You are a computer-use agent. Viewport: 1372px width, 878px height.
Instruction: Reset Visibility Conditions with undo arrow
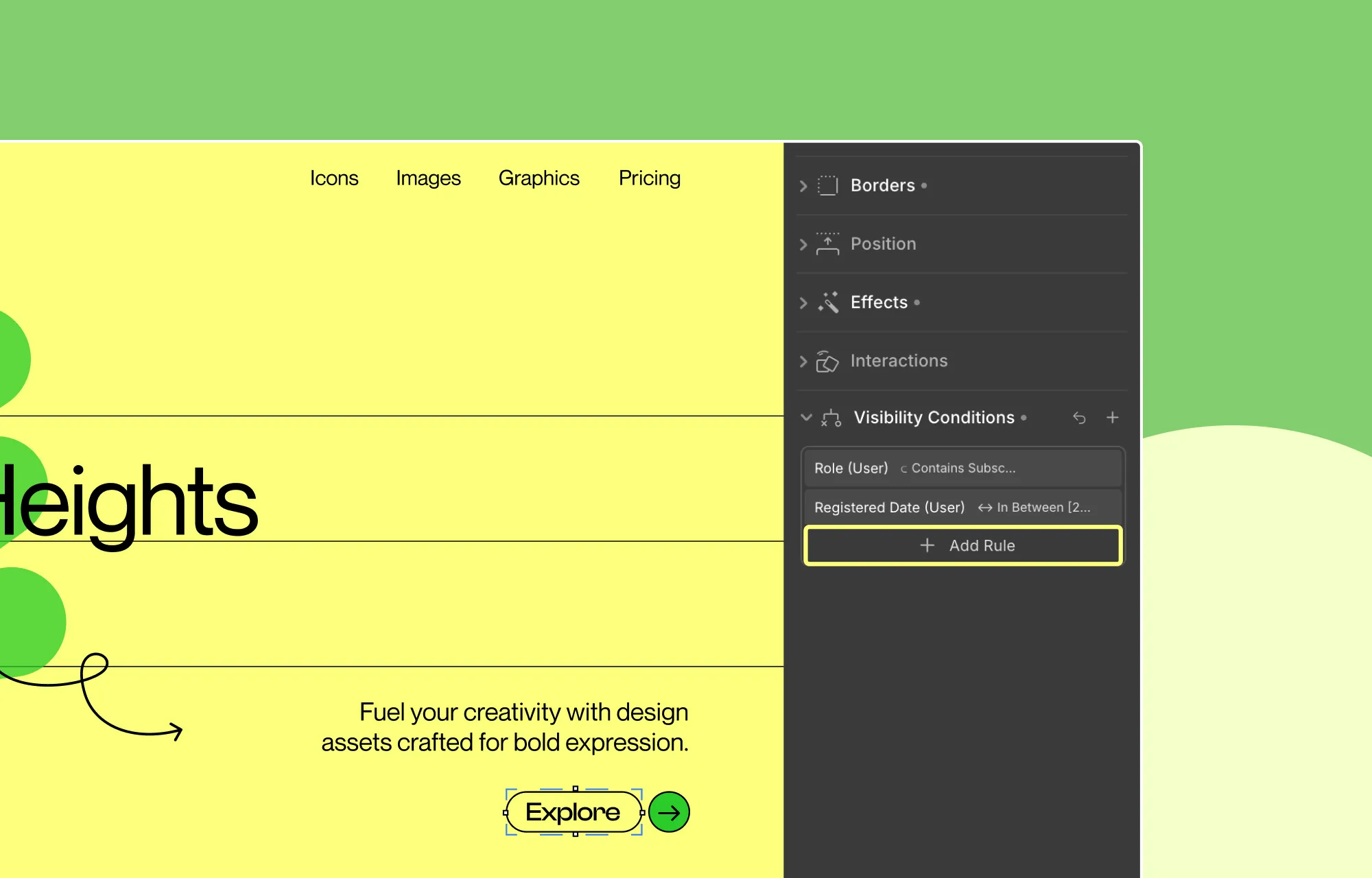point(1079,418)
